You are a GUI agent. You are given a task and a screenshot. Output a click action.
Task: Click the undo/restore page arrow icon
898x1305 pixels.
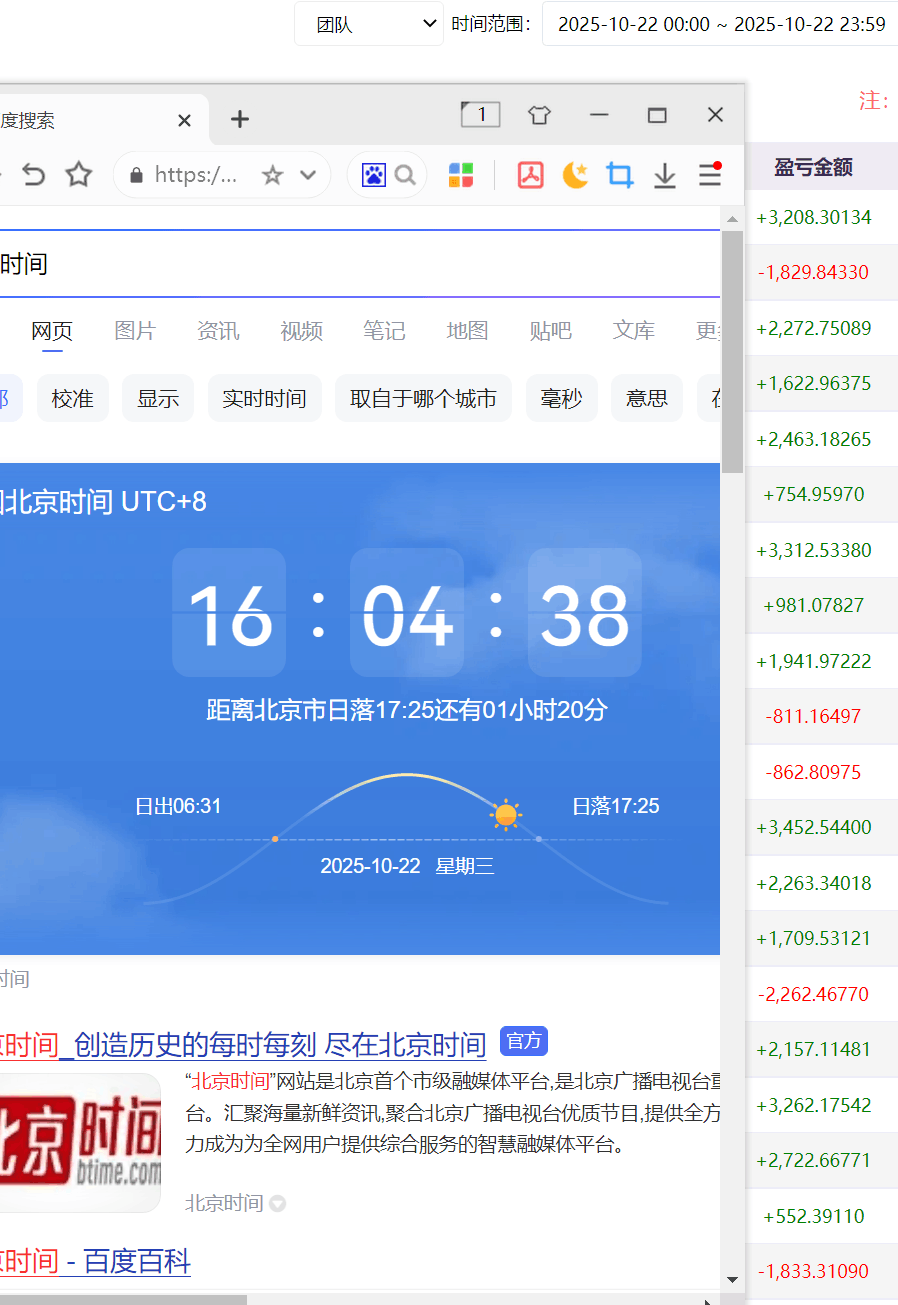(34, 176)
